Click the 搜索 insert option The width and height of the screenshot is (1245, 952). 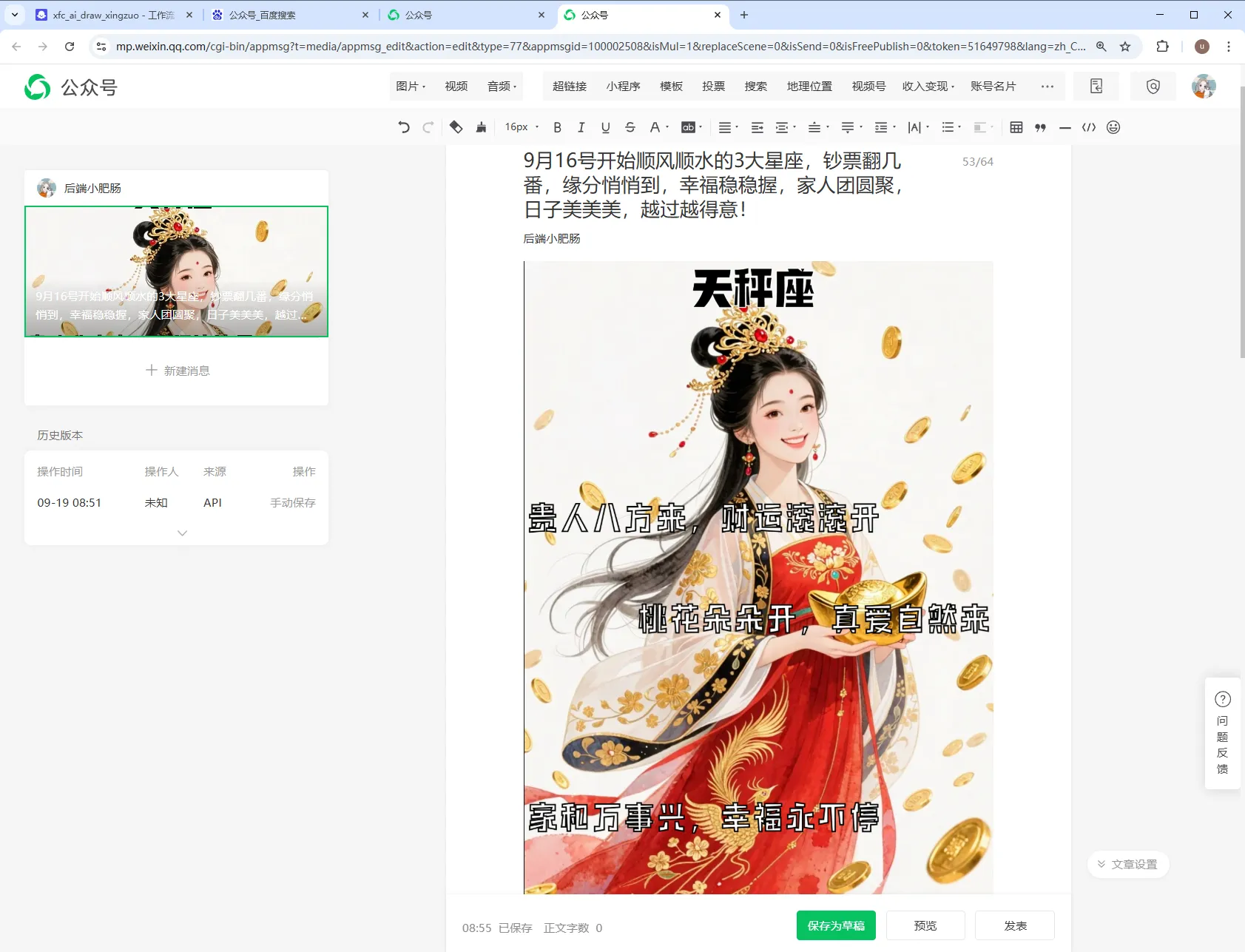point(756,87)
